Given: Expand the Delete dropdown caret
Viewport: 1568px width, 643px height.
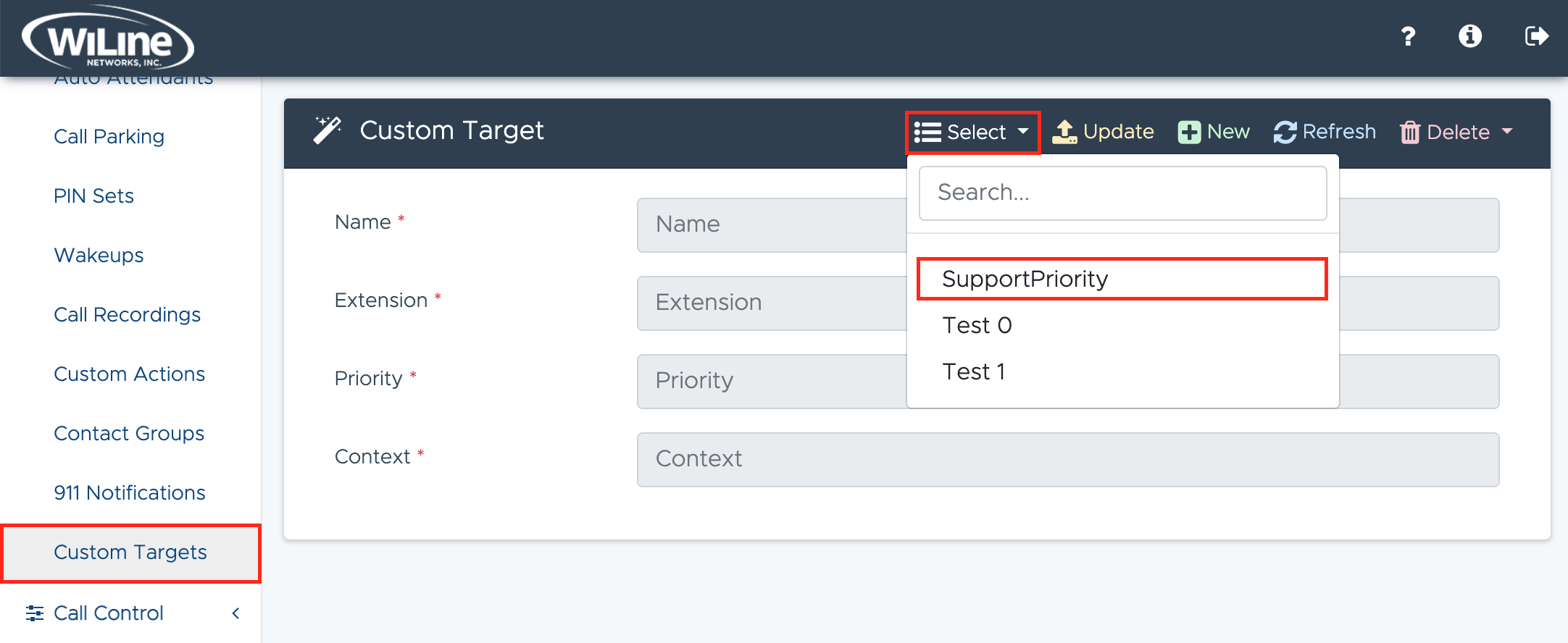Looking at the screenshot, I should [1507, 131].
